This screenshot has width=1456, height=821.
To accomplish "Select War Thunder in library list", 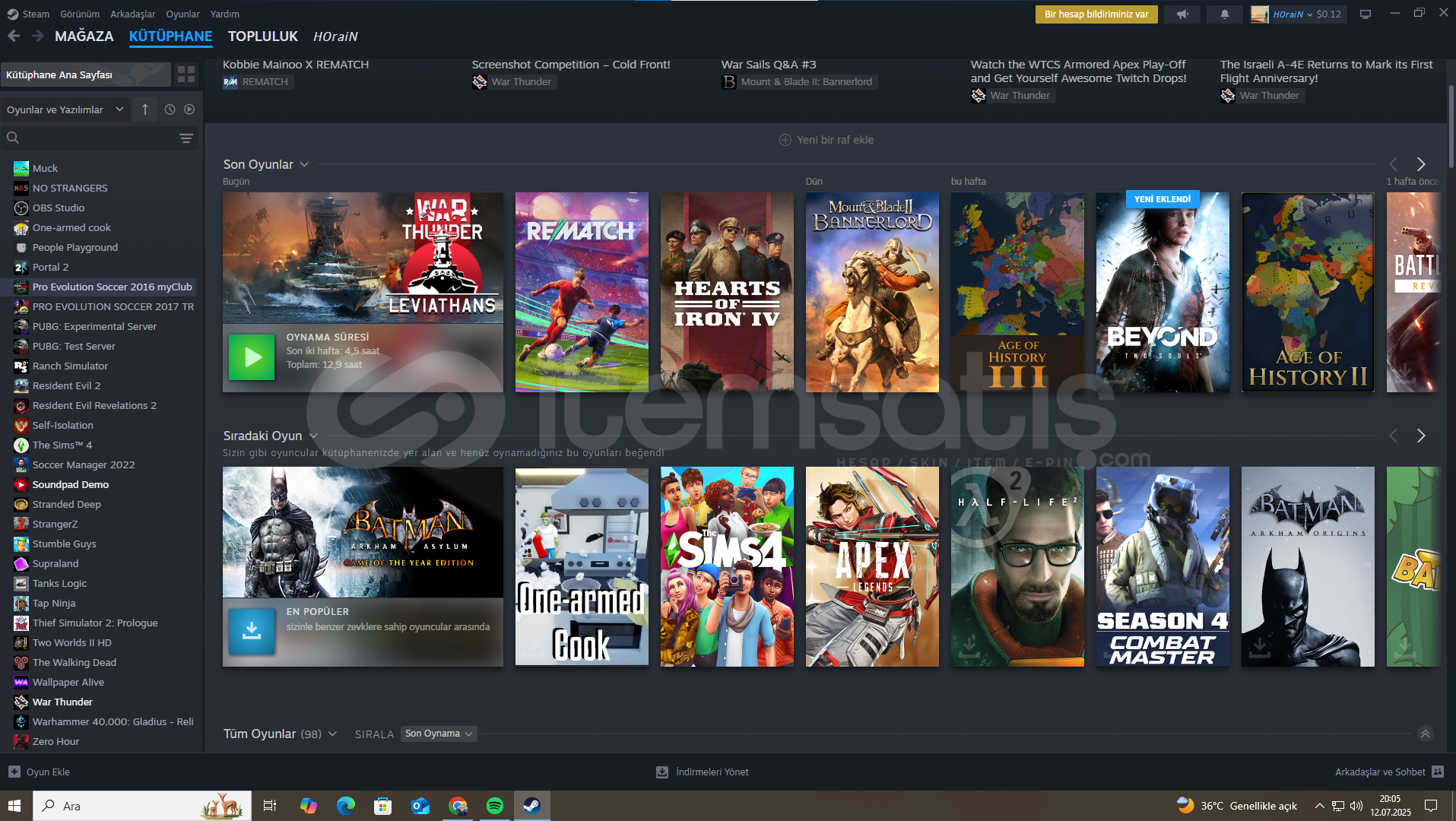I will [x=62, y=702].
